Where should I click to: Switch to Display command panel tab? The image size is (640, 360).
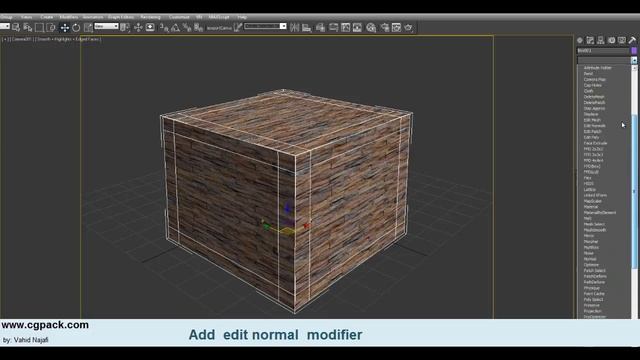click(622, 40)
